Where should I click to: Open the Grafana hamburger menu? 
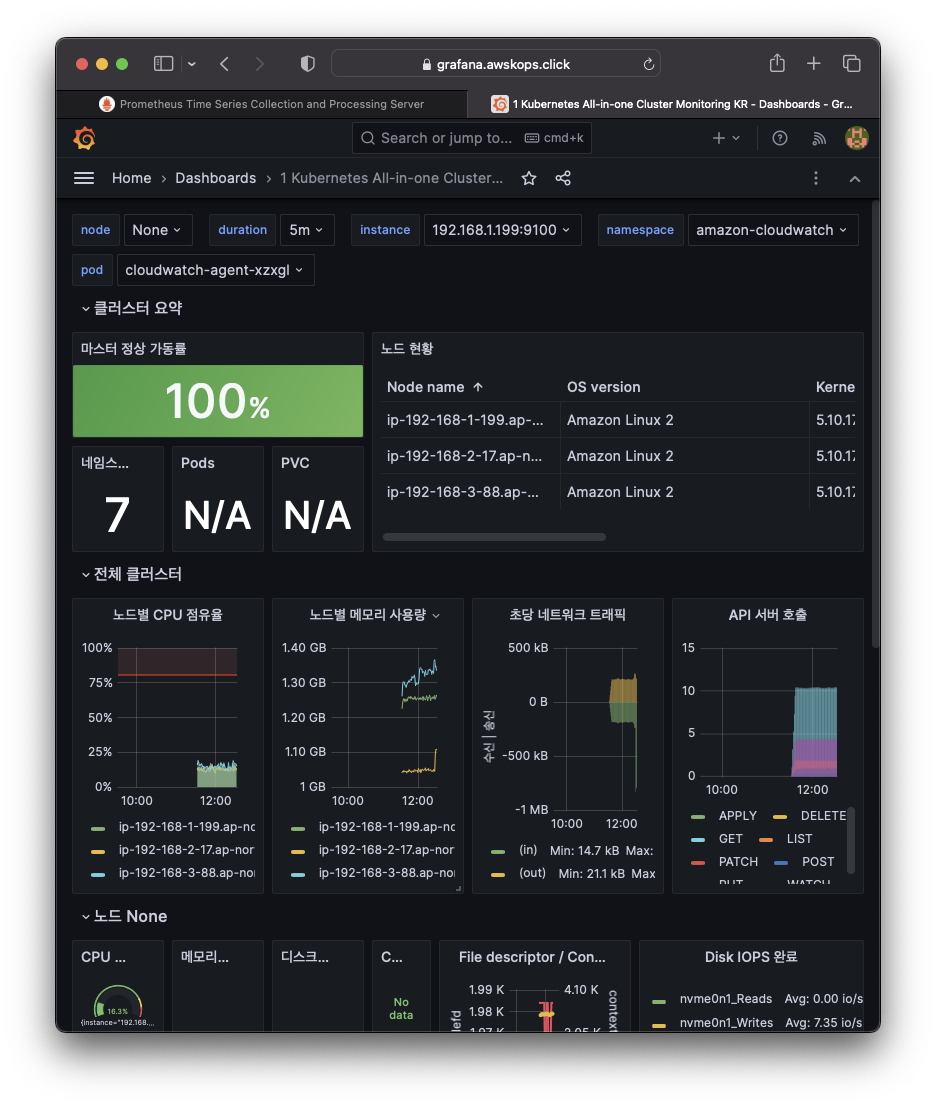pos(84,178)
